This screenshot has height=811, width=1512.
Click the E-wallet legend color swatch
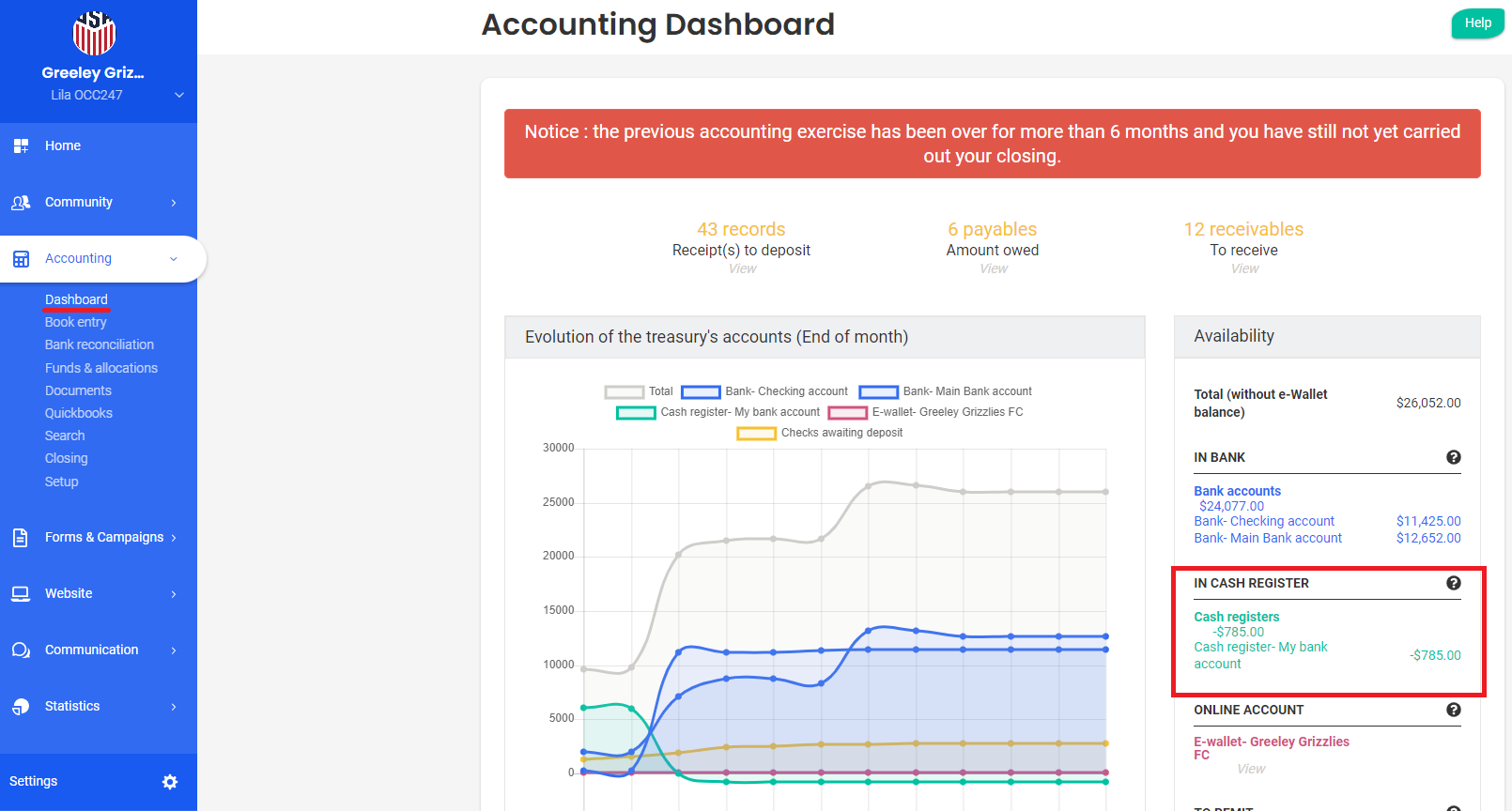pyautogui.click(x=847, y=413)
